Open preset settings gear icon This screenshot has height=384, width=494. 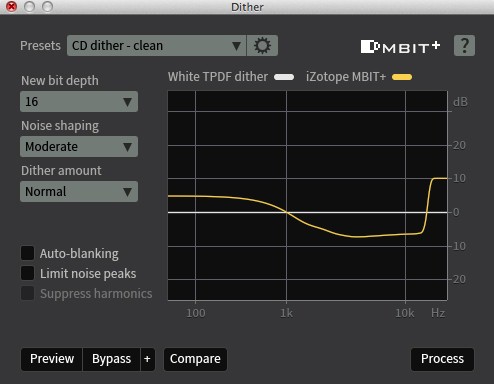pyautogui.click(x=262, y=46)
